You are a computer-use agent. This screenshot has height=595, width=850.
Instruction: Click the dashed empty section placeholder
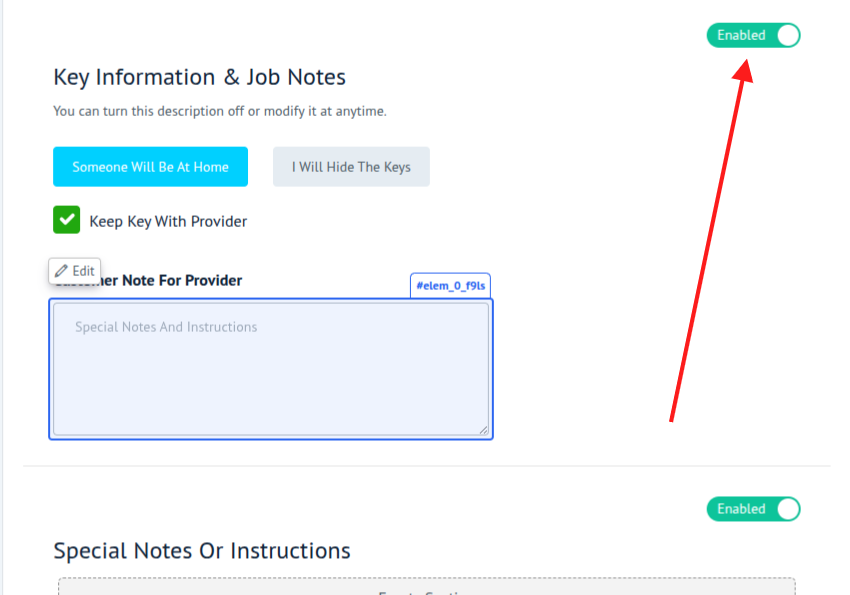tap(426, 587)
